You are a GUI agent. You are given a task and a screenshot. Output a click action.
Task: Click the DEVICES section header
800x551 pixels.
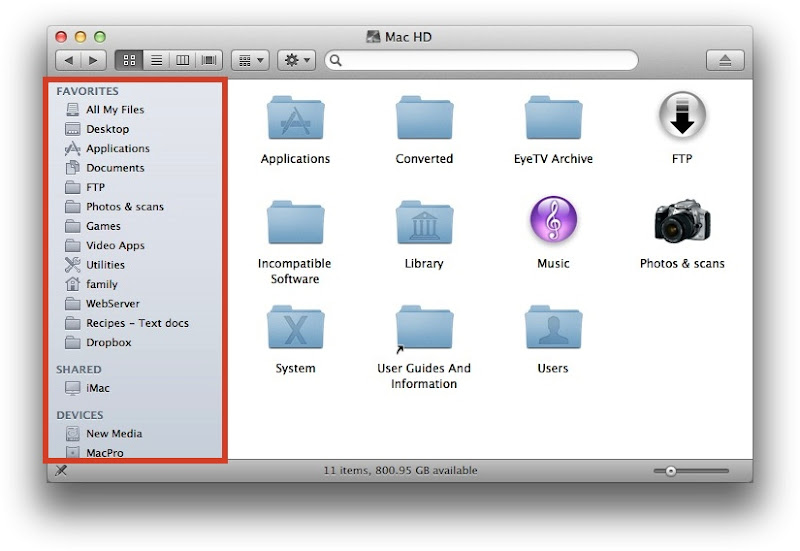click(80, 415)
